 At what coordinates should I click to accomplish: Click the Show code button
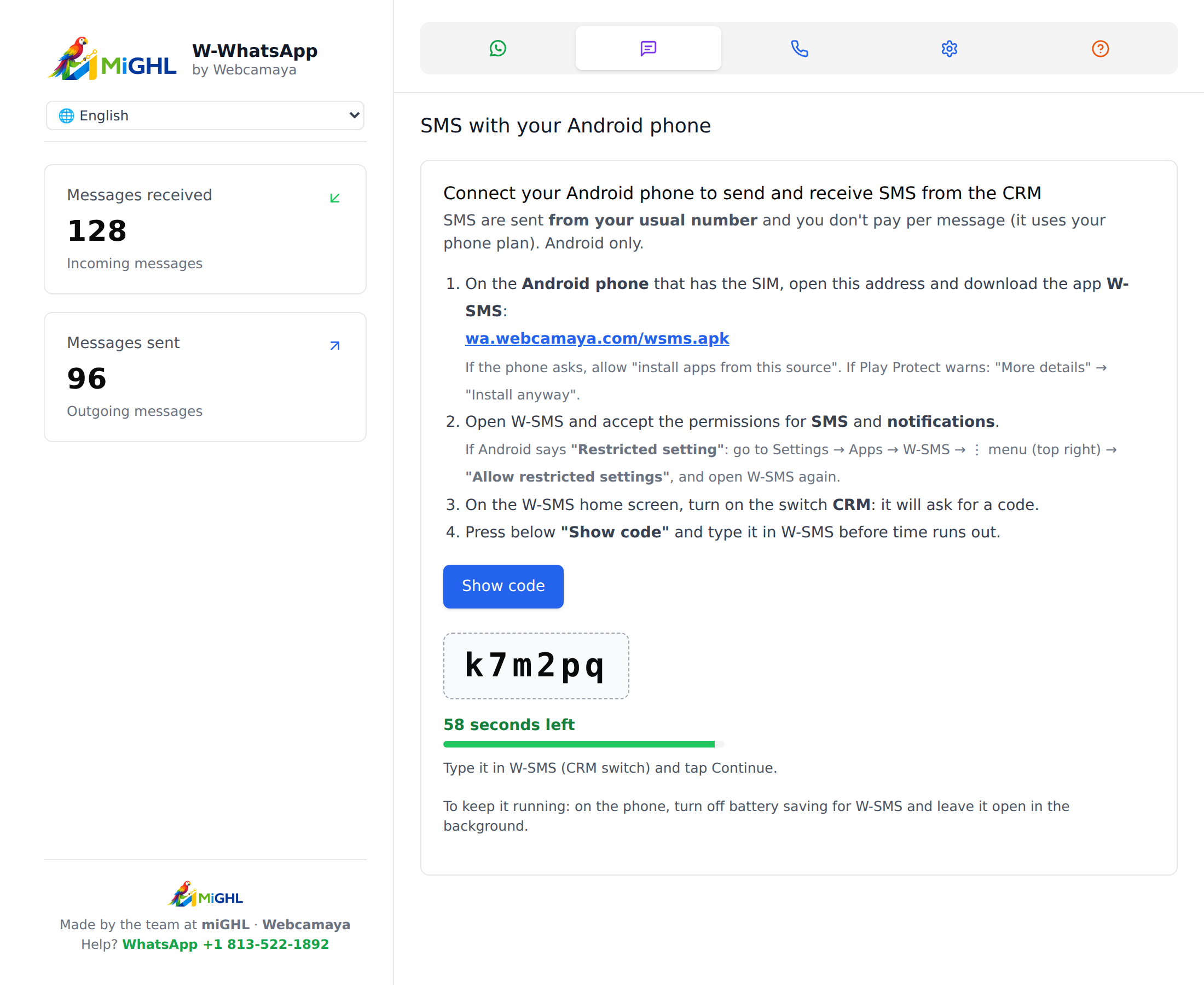503,586
